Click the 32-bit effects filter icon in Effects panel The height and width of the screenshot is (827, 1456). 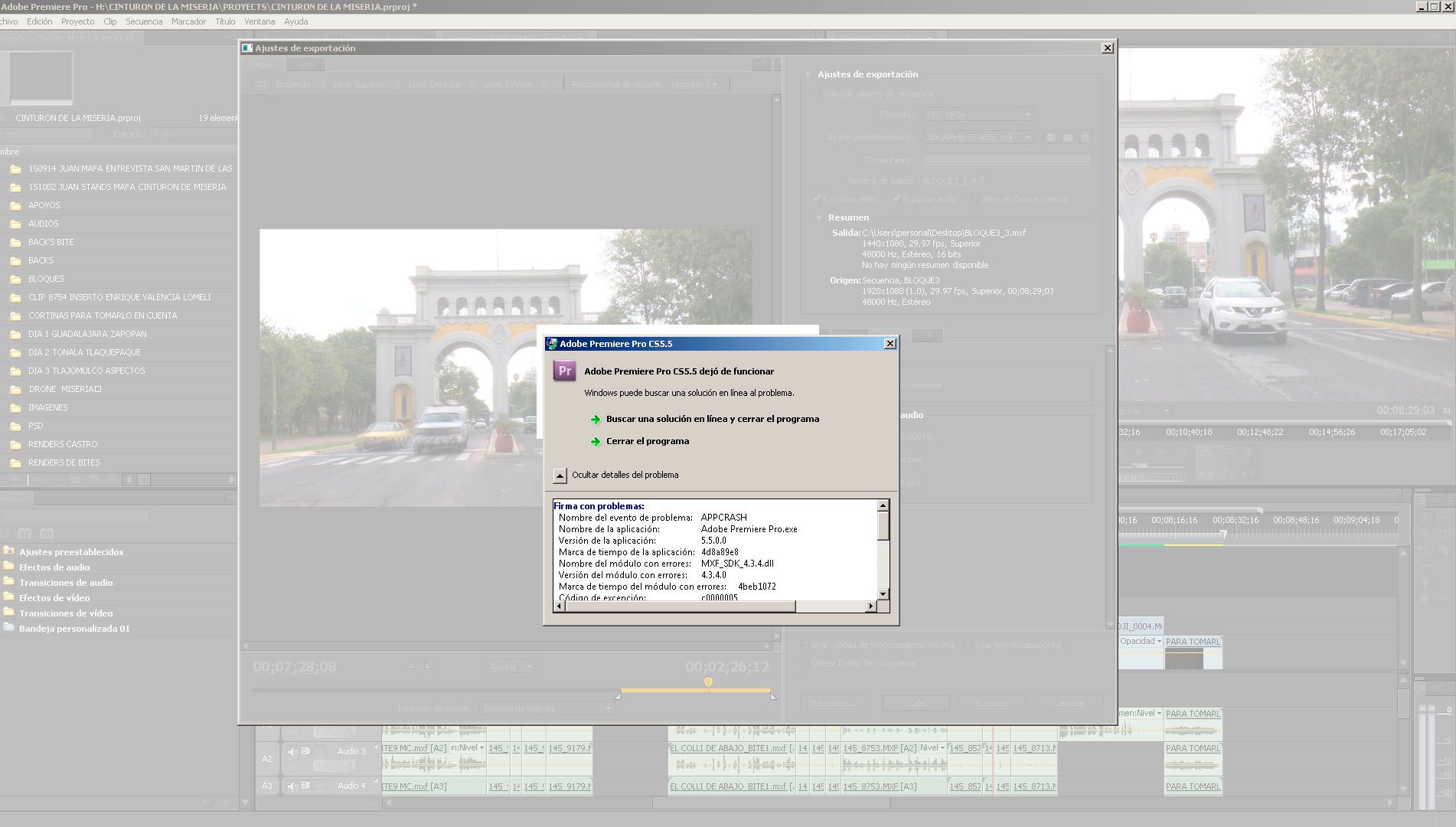point(24,533)
